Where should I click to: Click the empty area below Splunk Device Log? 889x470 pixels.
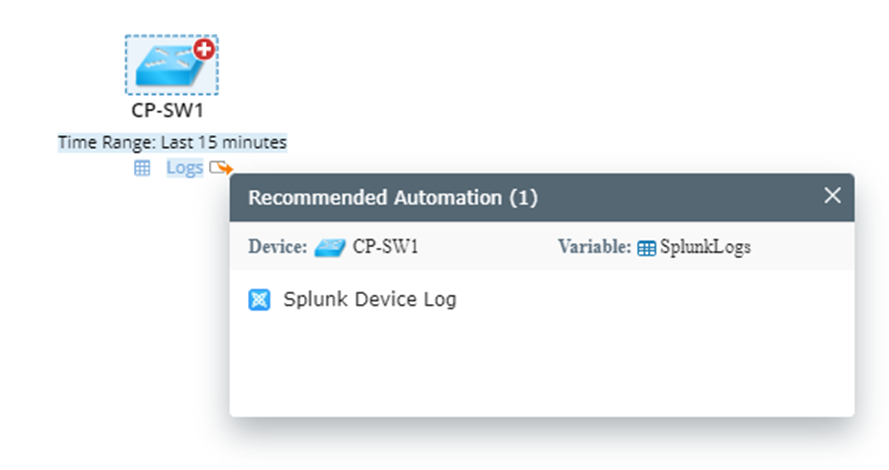pyautogui.click(x=540, y=365)
